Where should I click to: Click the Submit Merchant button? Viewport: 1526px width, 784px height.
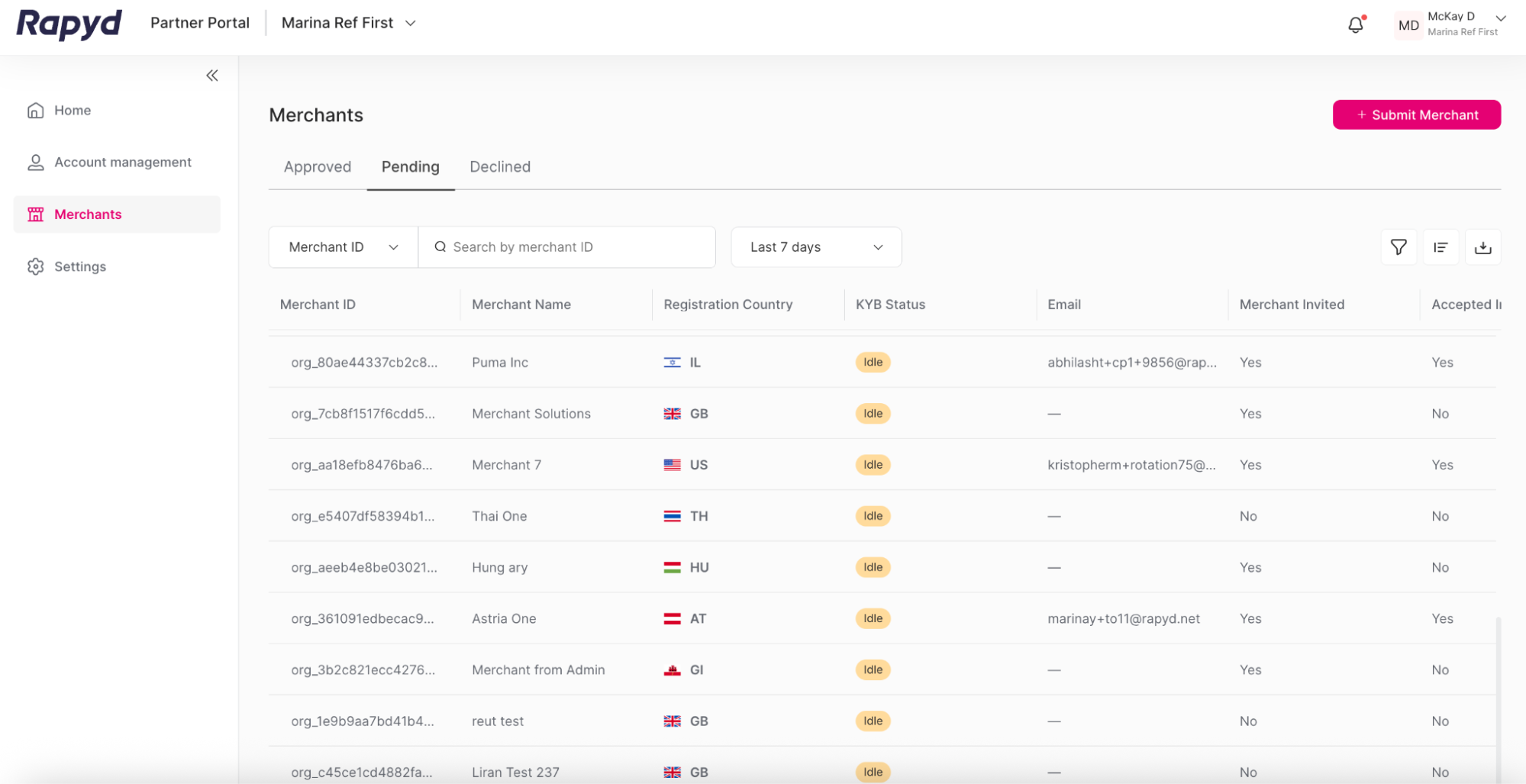[1416, 115]
